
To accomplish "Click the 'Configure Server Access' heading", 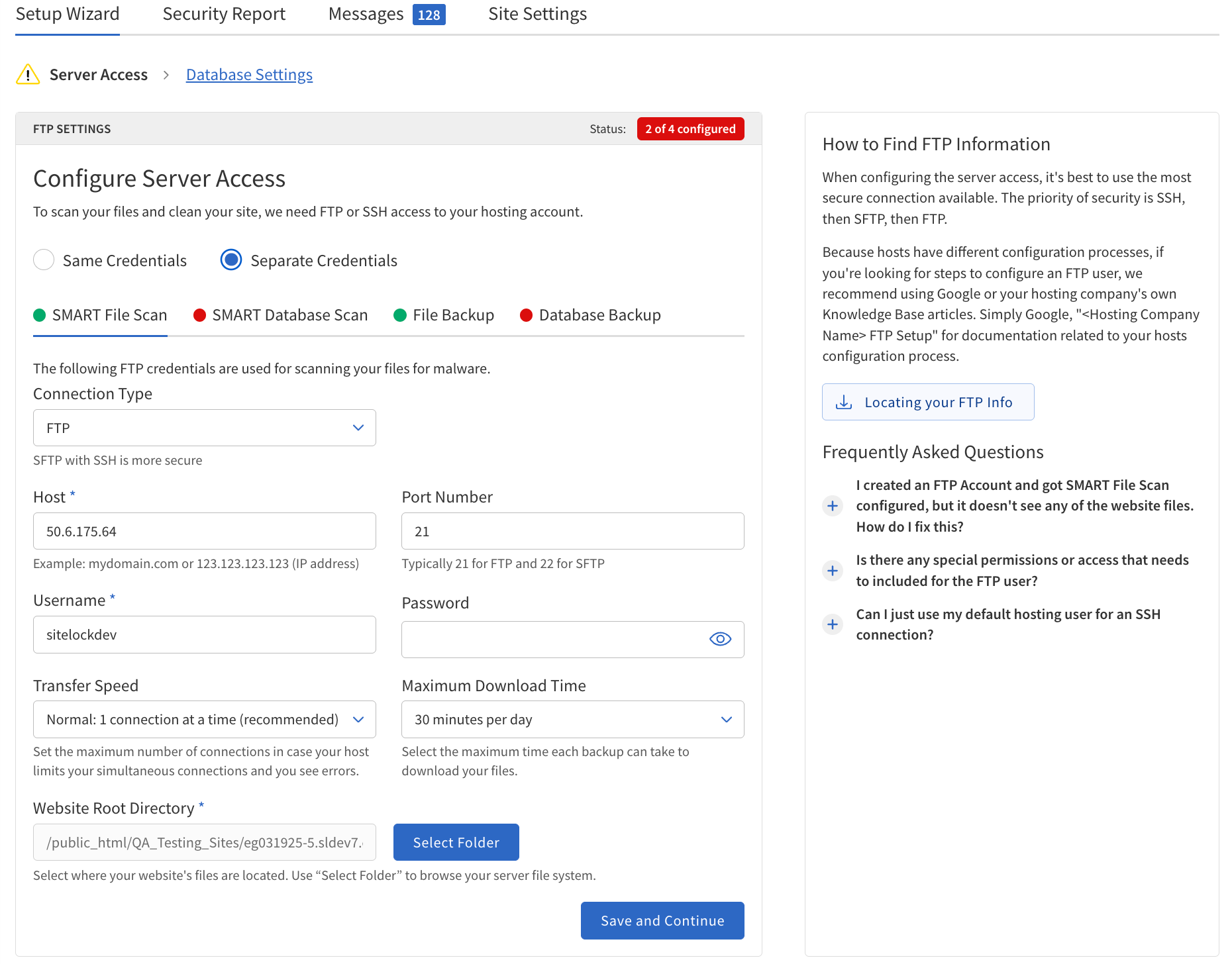I will click(x=159, y=179).
